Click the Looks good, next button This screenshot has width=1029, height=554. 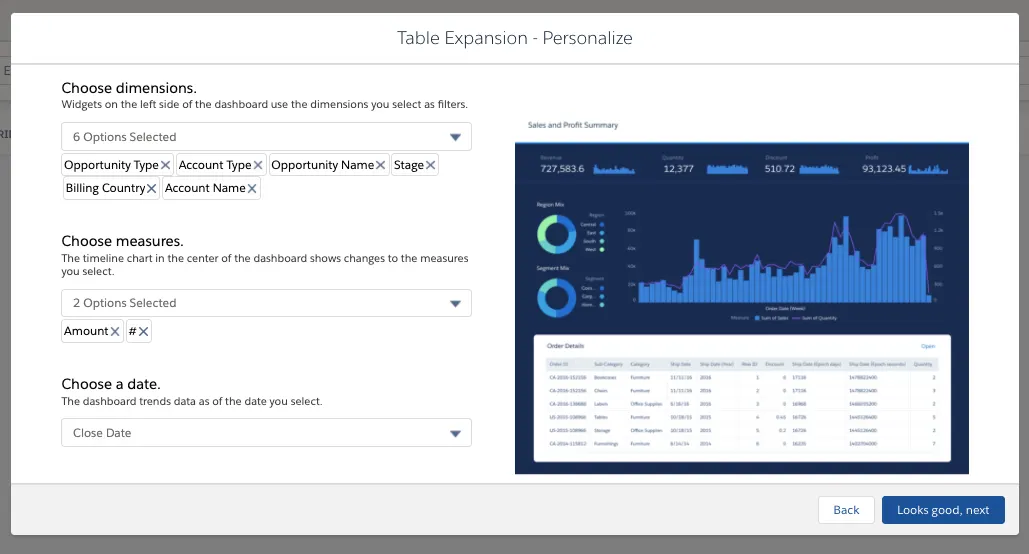(943, 510)
